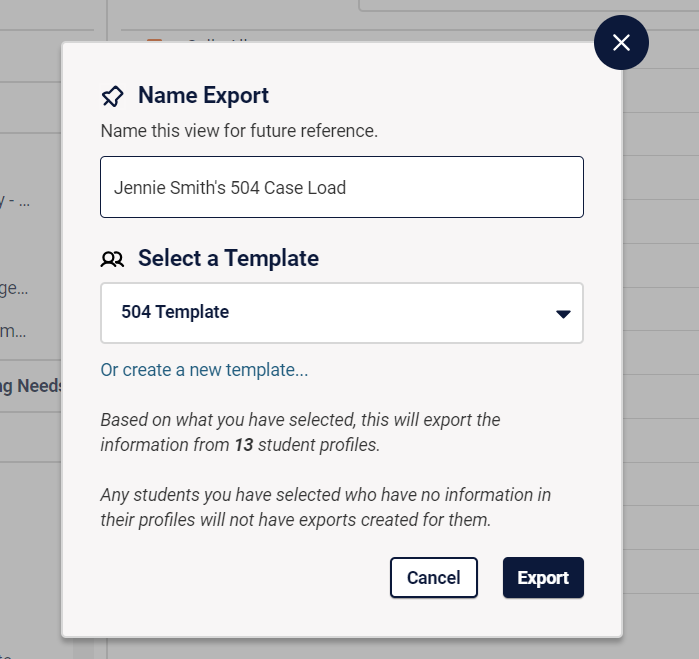Close the dialog with the X icon
The width and height of the screenshot is (699, 659).
(621, 43)
